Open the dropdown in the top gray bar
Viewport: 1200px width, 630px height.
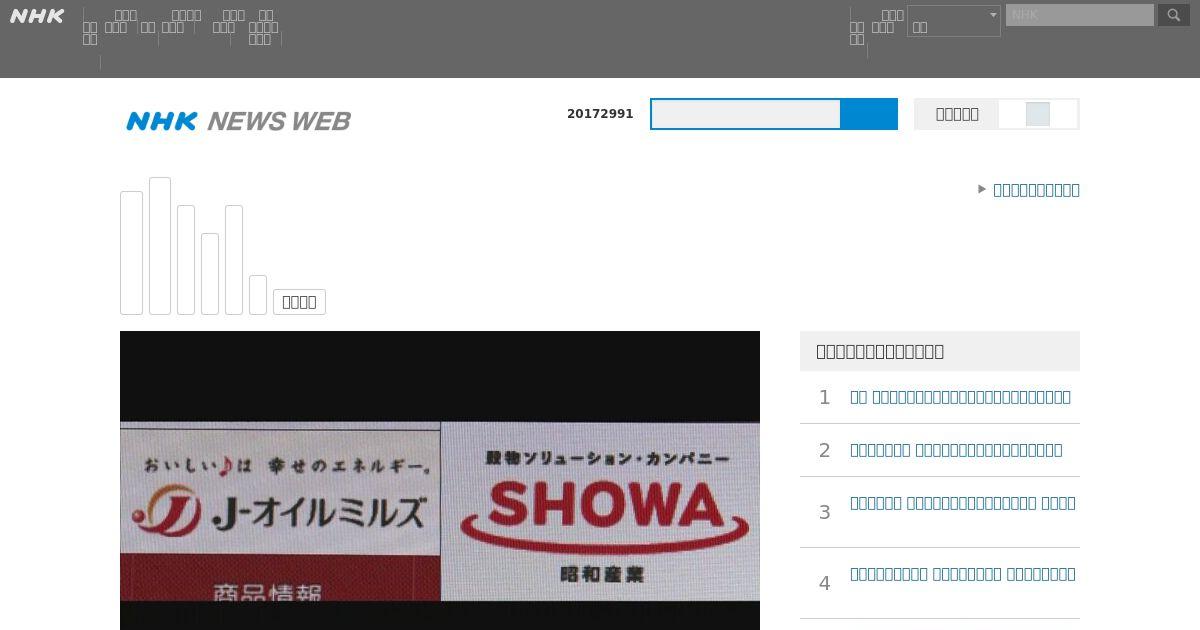953,21
